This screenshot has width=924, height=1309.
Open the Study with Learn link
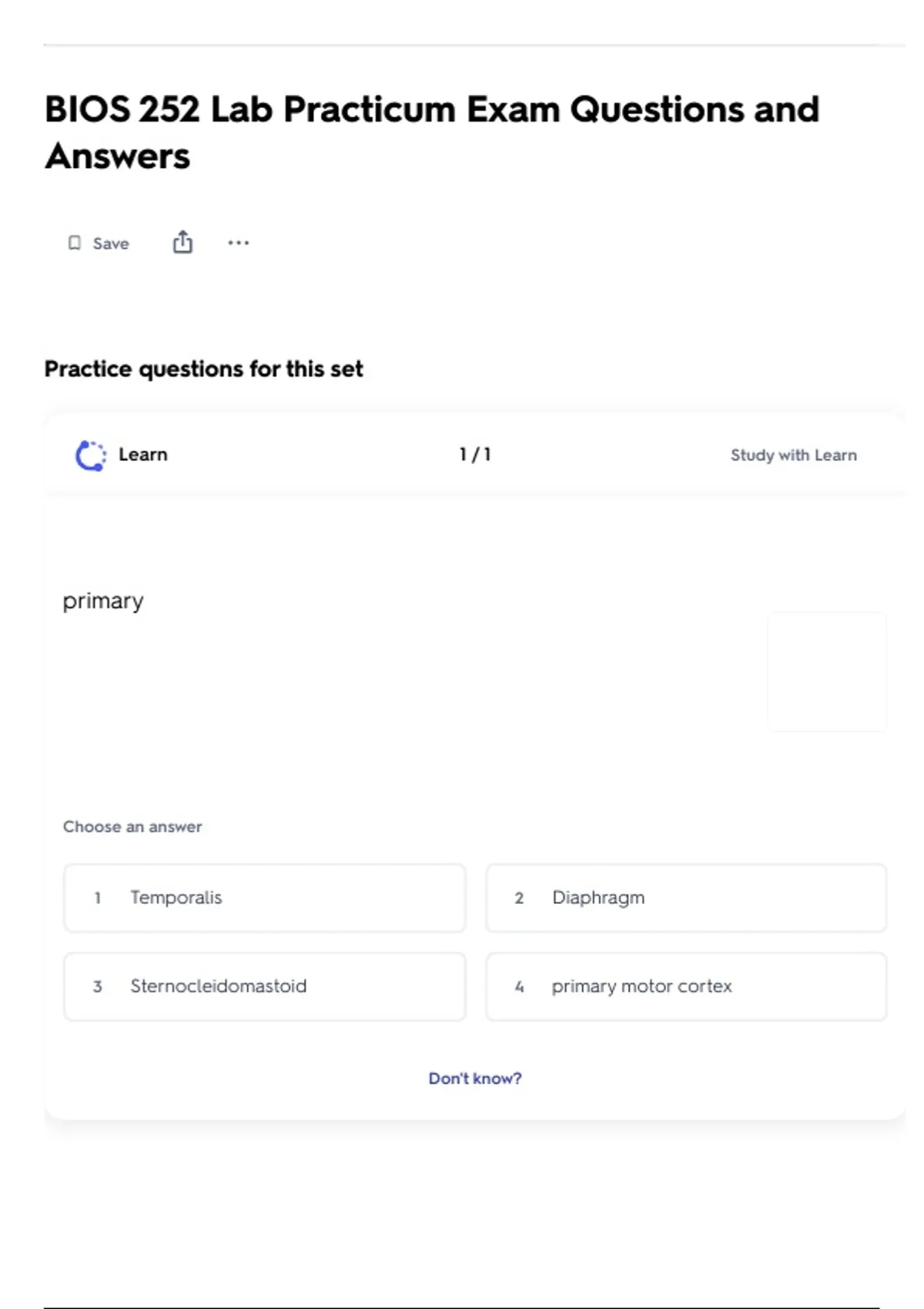793,455
